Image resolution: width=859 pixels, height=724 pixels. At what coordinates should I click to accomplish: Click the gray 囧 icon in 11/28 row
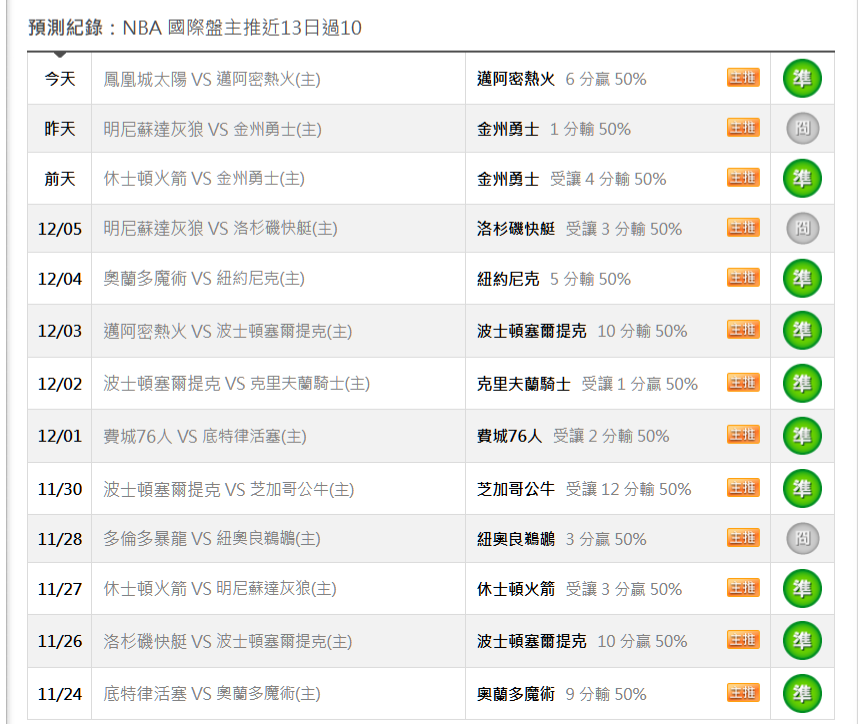click(x=803, y=538)
